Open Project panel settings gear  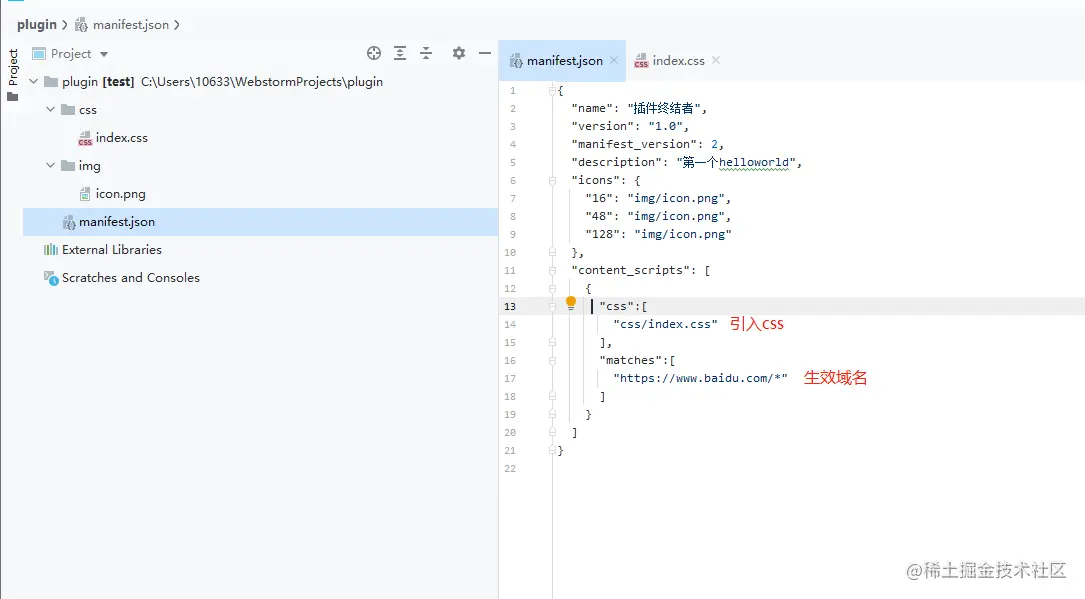459,53
